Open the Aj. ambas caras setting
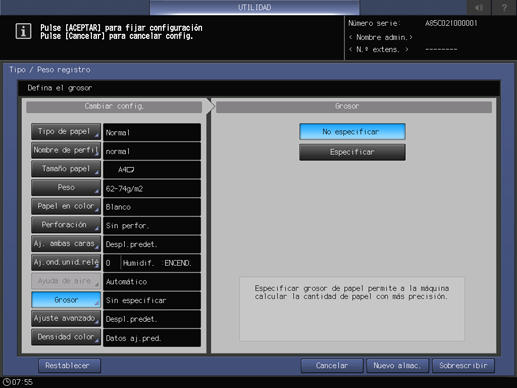Viewport: 517px width, 388px height. click(66, 244)
